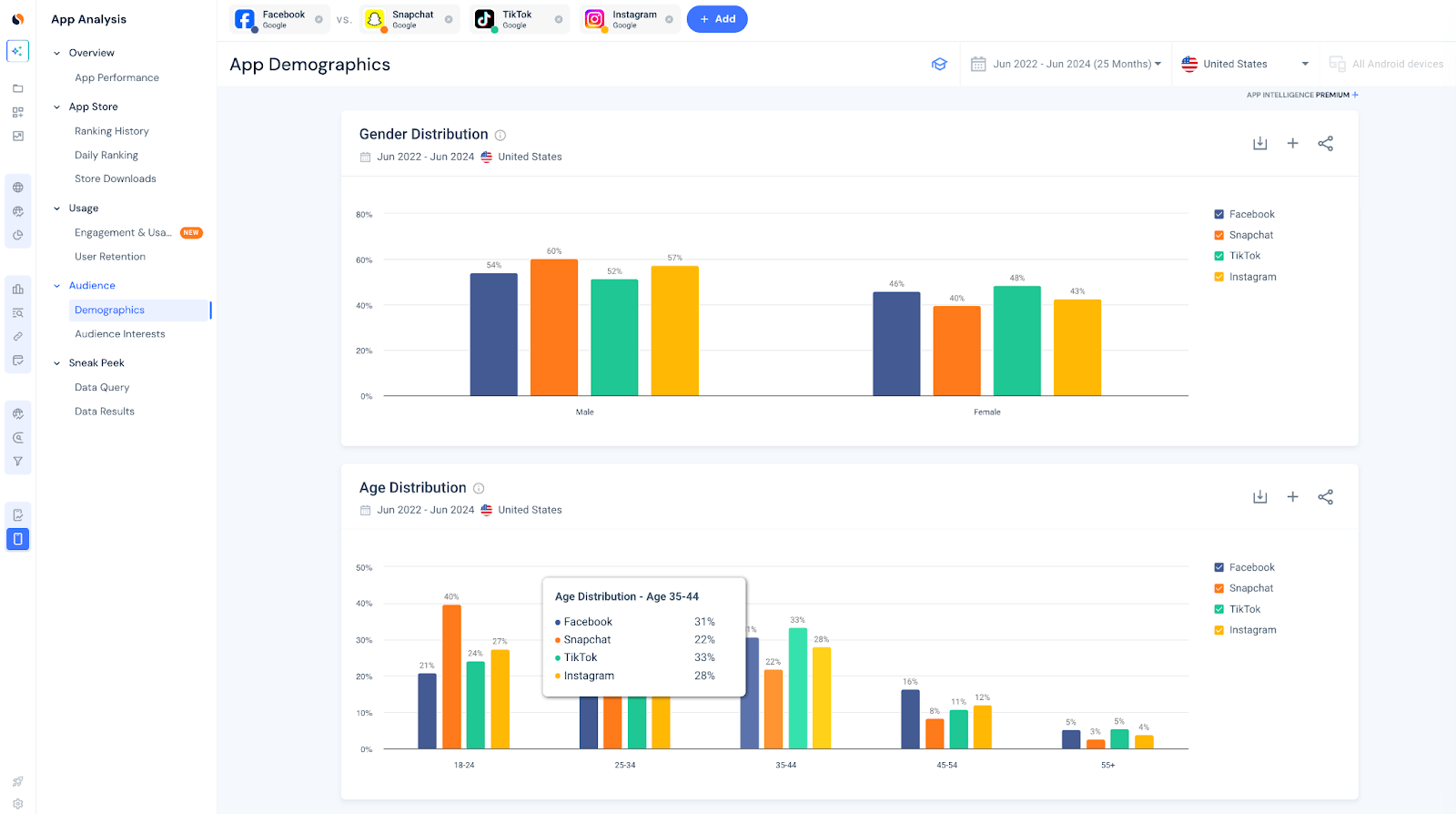Click the Facebook app chip
1456x814 pixels.
280,19
